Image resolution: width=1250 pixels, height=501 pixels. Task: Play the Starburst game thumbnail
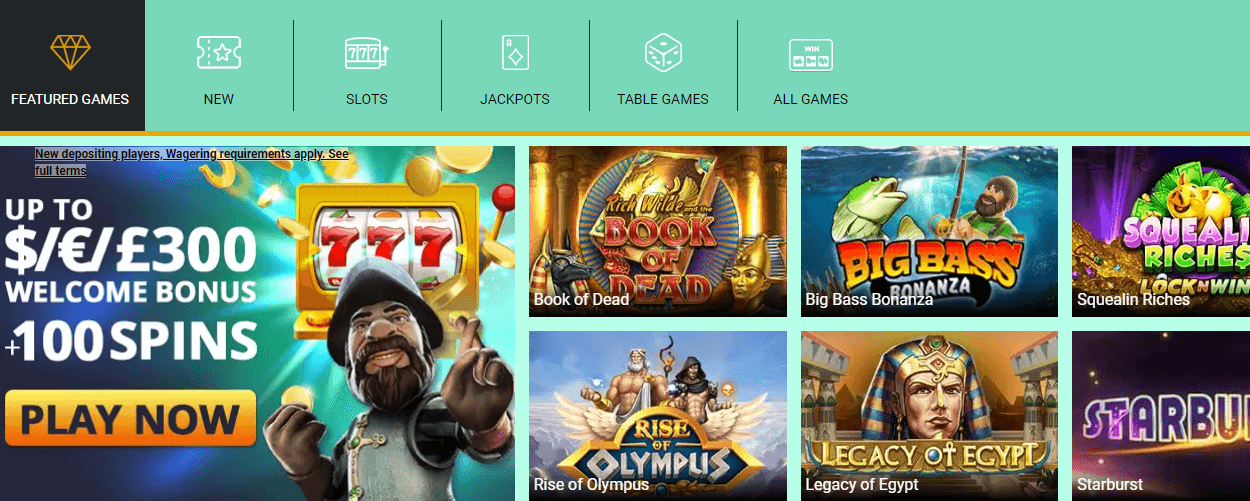click(1161, 416)
